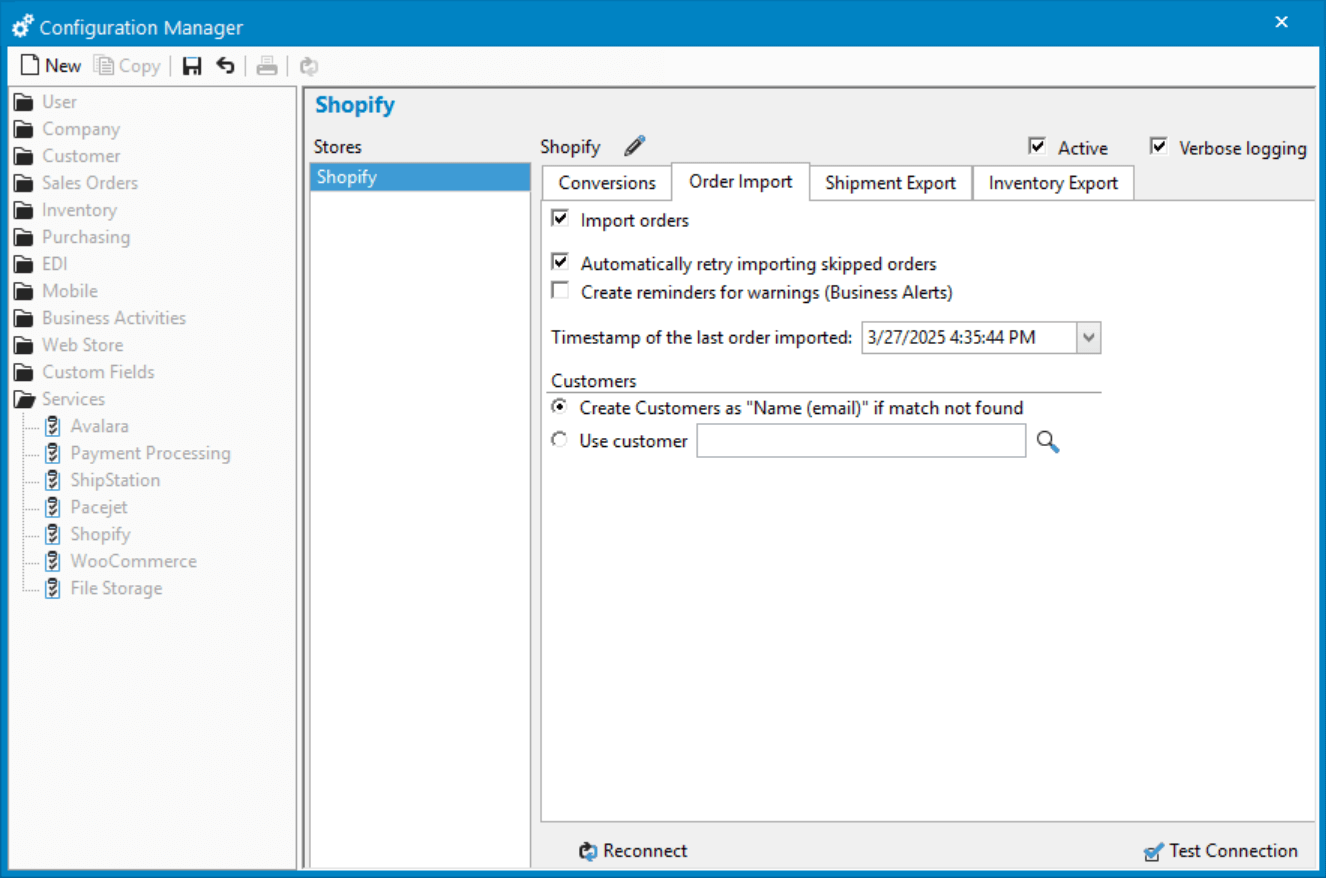Select the File Storage tree label

click(116, 588)
